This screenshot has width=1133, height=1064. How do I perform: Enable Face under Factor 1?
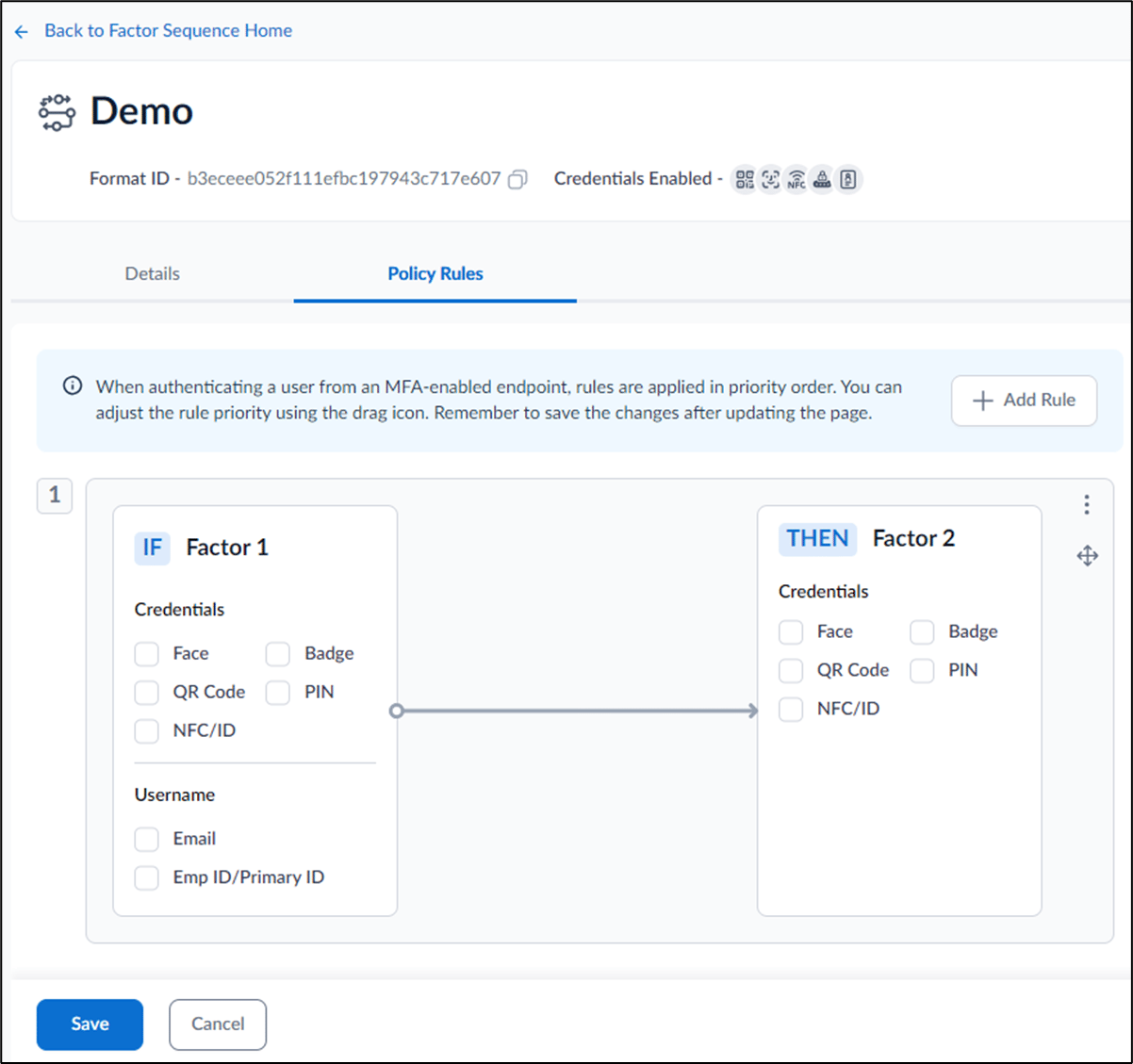[x=147, y=654]
